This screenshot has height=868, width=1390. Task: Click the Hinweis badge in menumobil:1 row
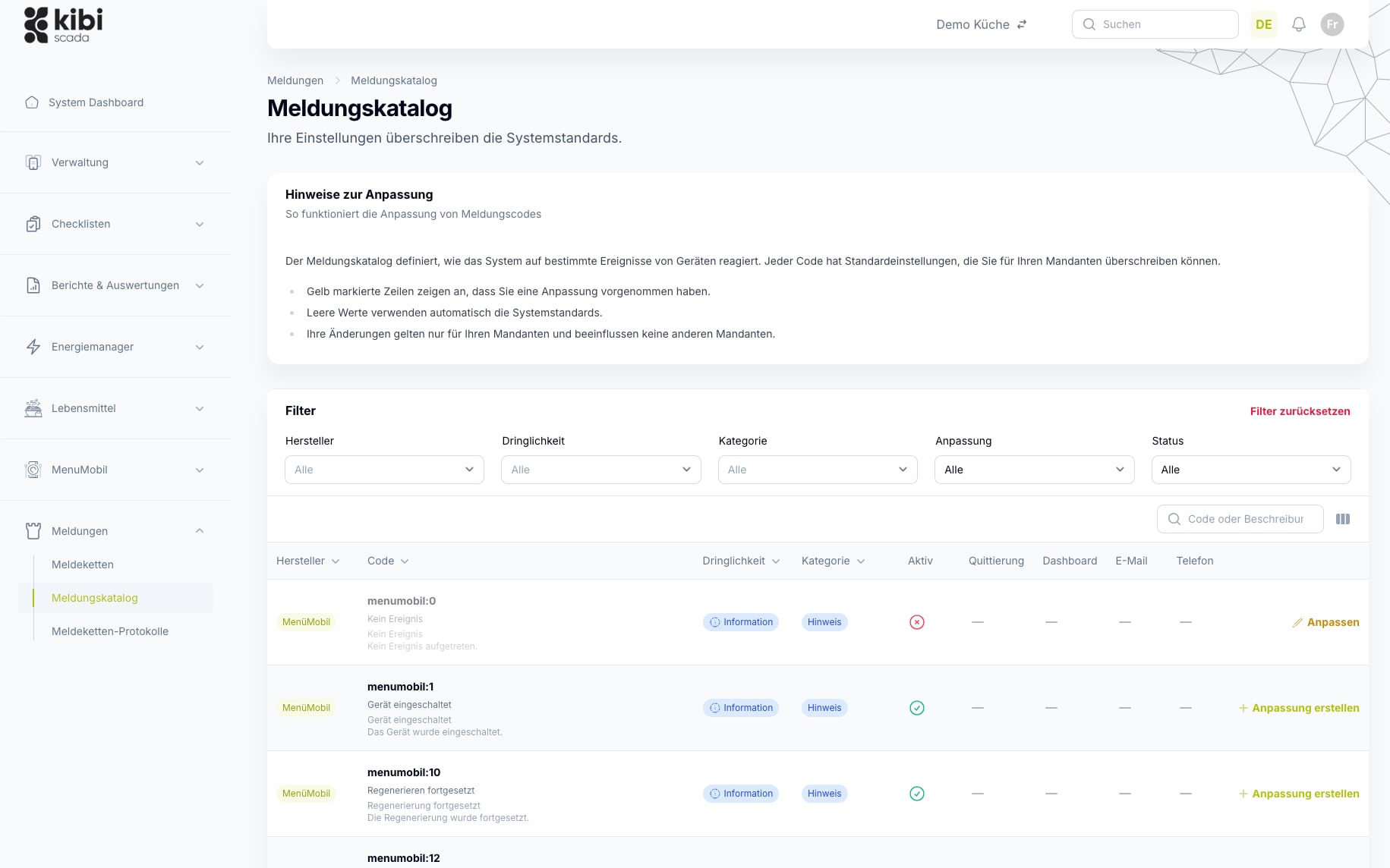coord(824,708)
